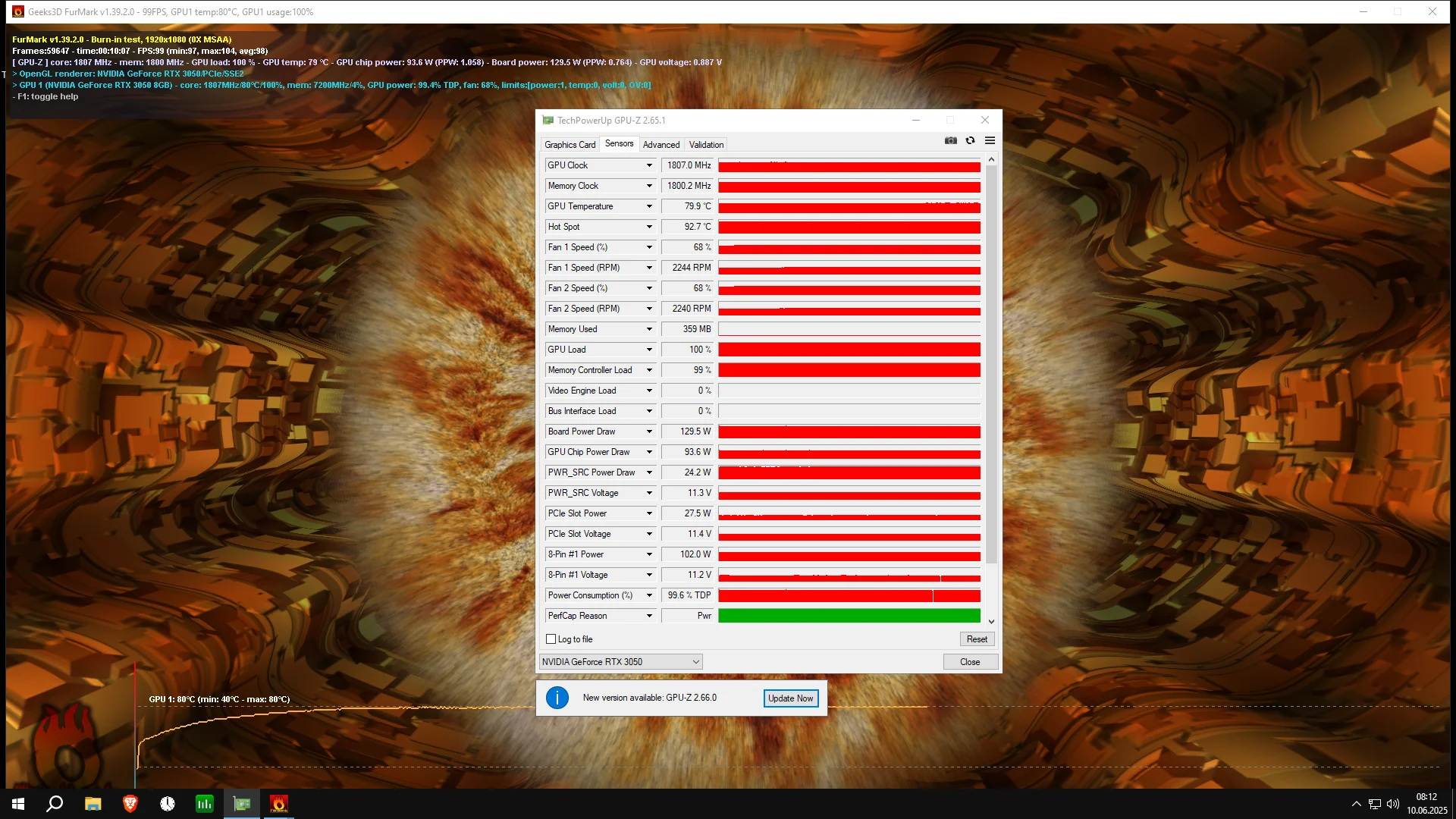
Task: Open FurMark icon in the taskbar
Action: pos(278,804)
